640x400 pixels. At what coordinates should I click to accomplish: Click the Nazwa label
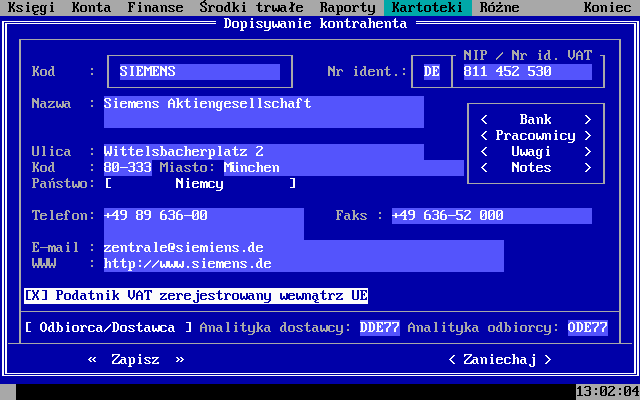tap(51, 104)
